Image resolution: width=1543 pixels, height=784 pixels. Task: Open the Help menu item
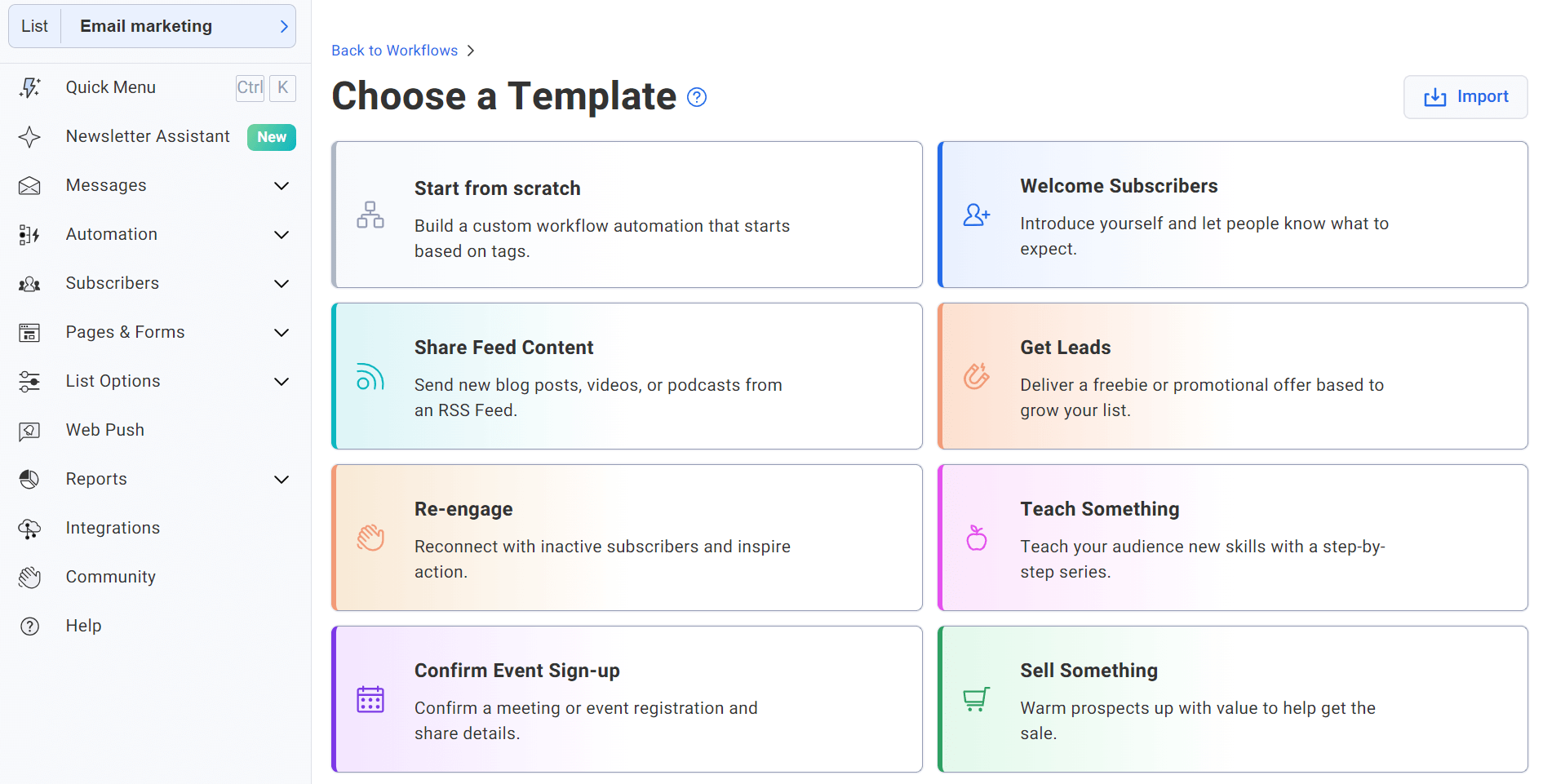tap(83, 626)
